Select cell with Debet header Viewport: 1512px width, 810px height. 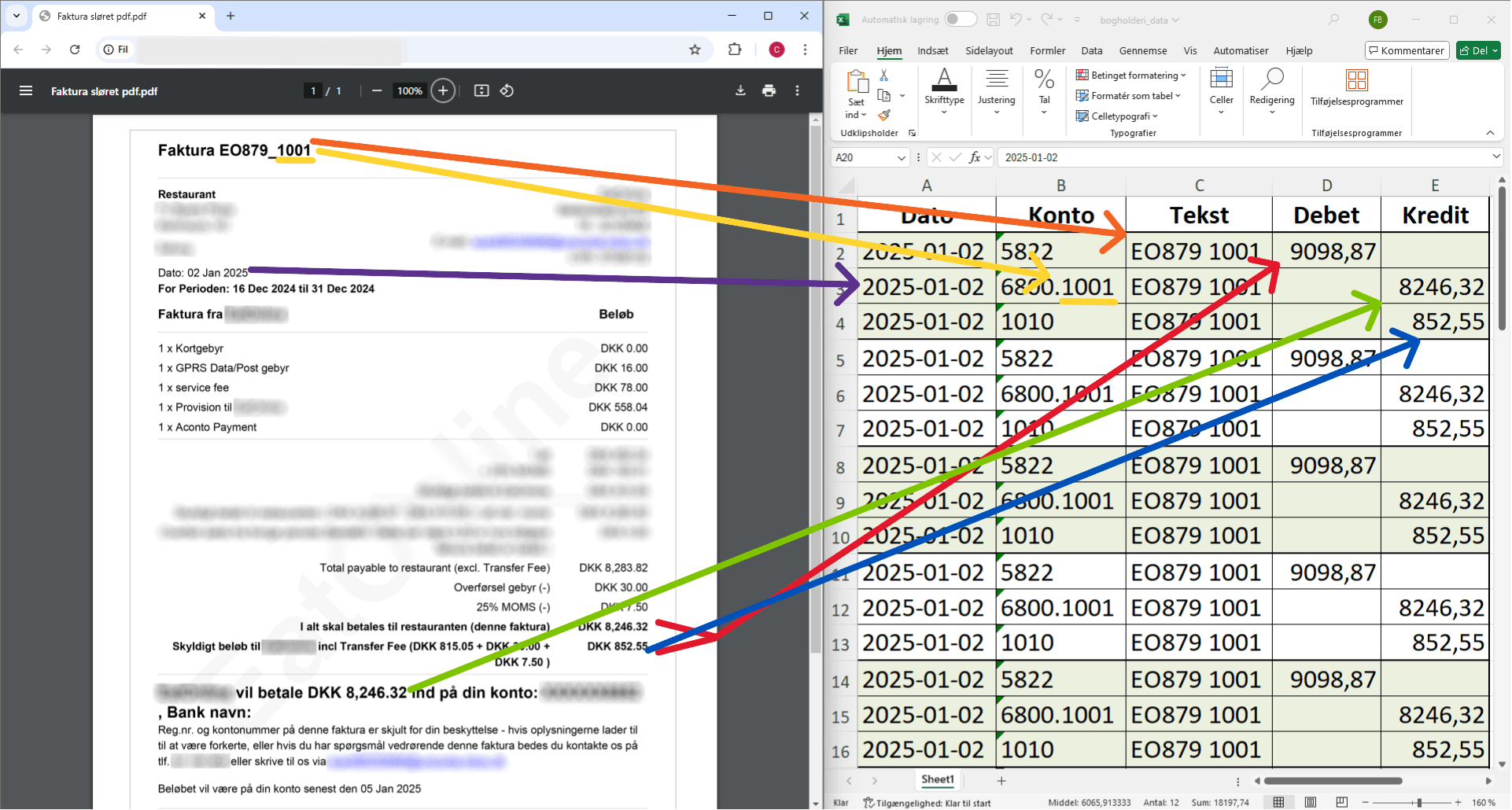pos(1326,215)
